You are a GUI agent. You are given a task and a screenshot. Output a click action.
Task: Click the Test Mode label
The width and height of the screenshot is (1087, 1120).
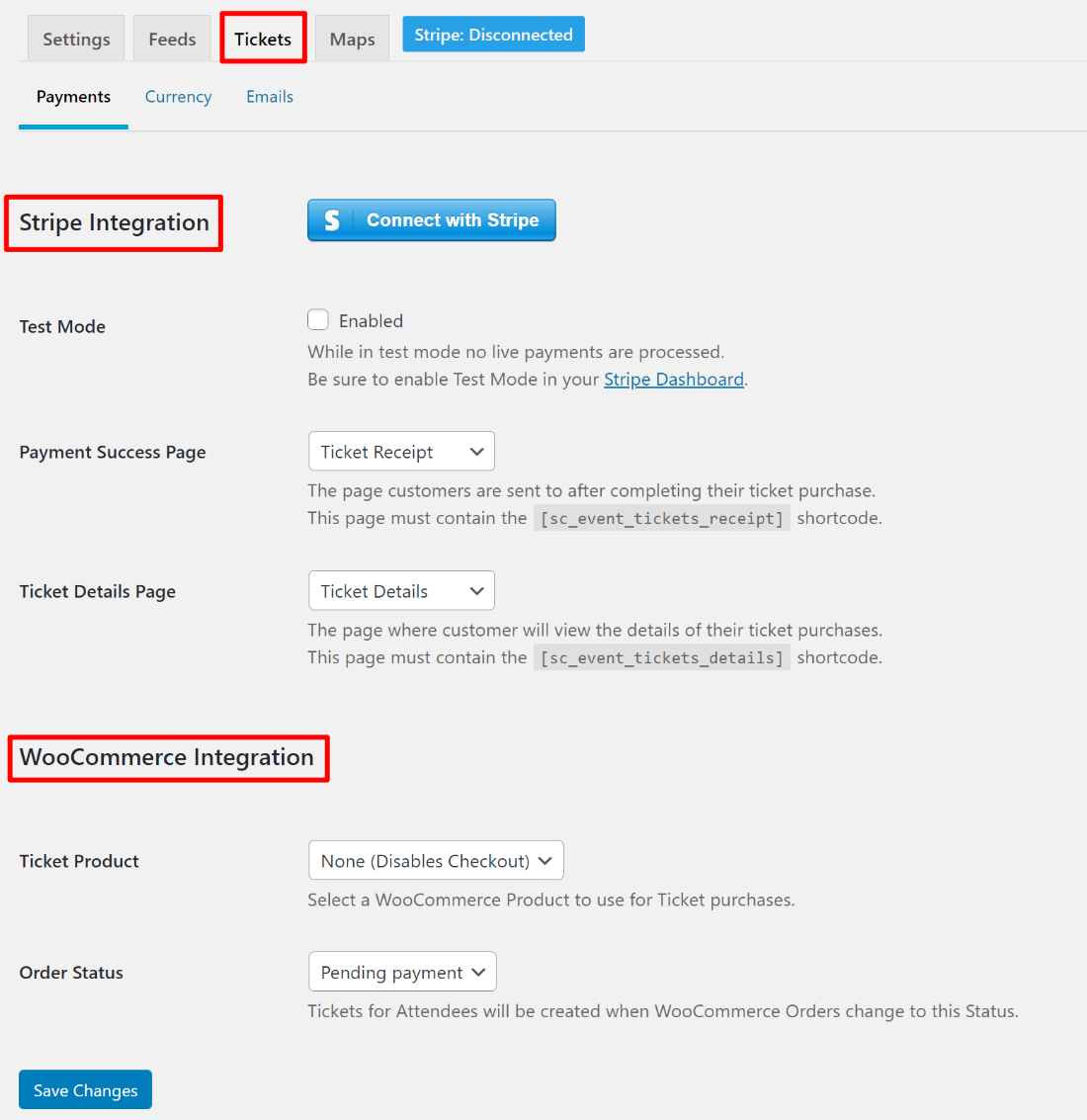[x=62, y=326]
